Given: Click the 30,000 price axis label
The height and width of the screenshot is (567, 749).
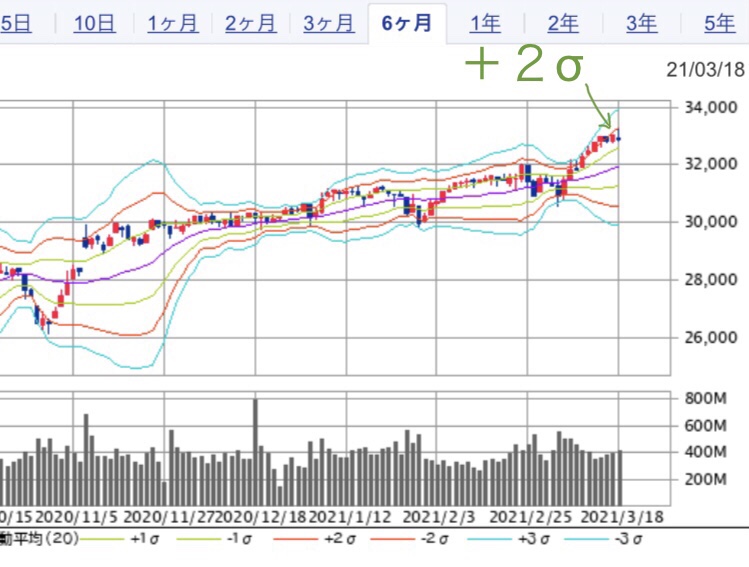Looking at the screenshot, I should pos(711,222).
